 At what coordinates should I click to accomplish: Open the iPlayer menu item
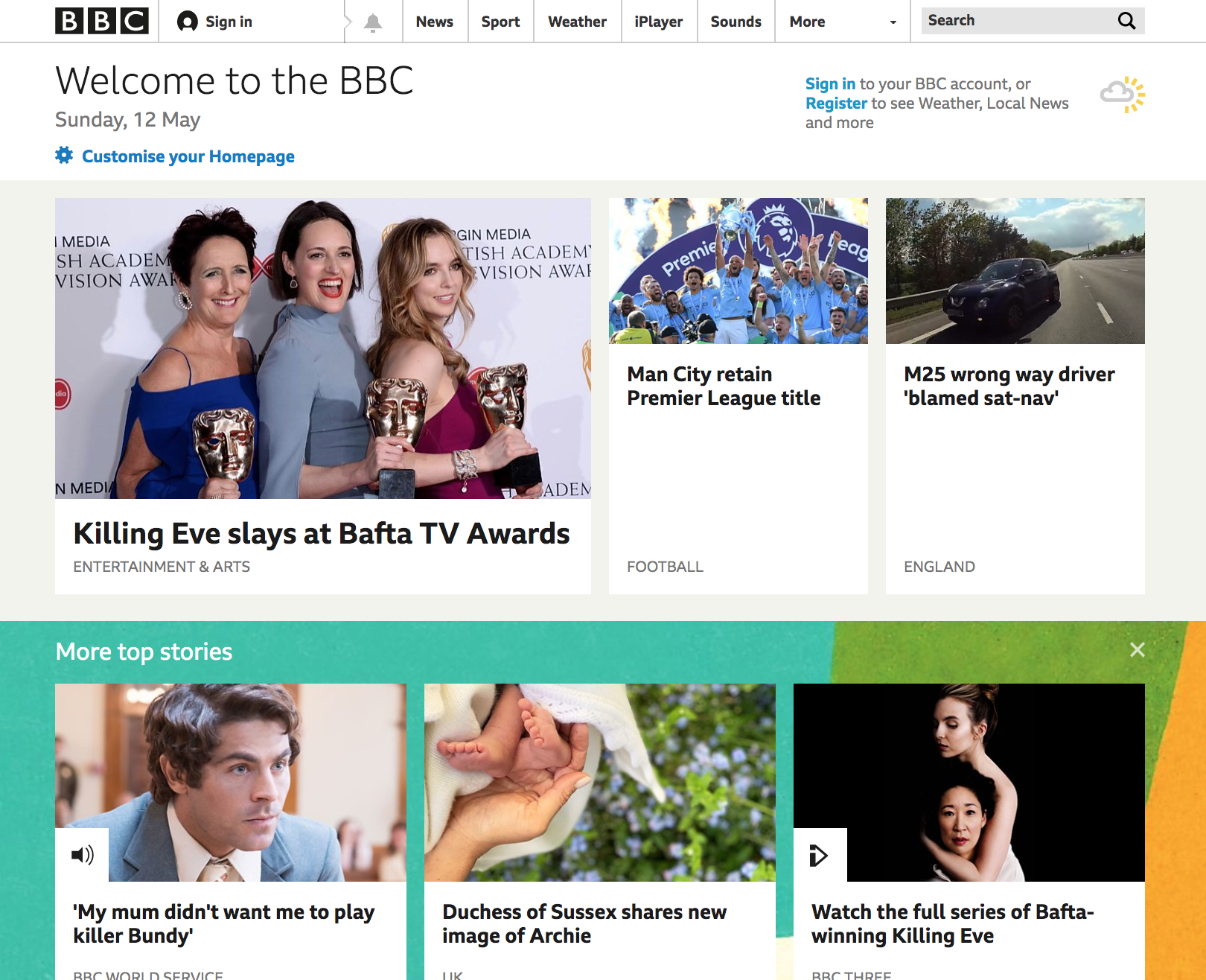(x=658, y=21)
